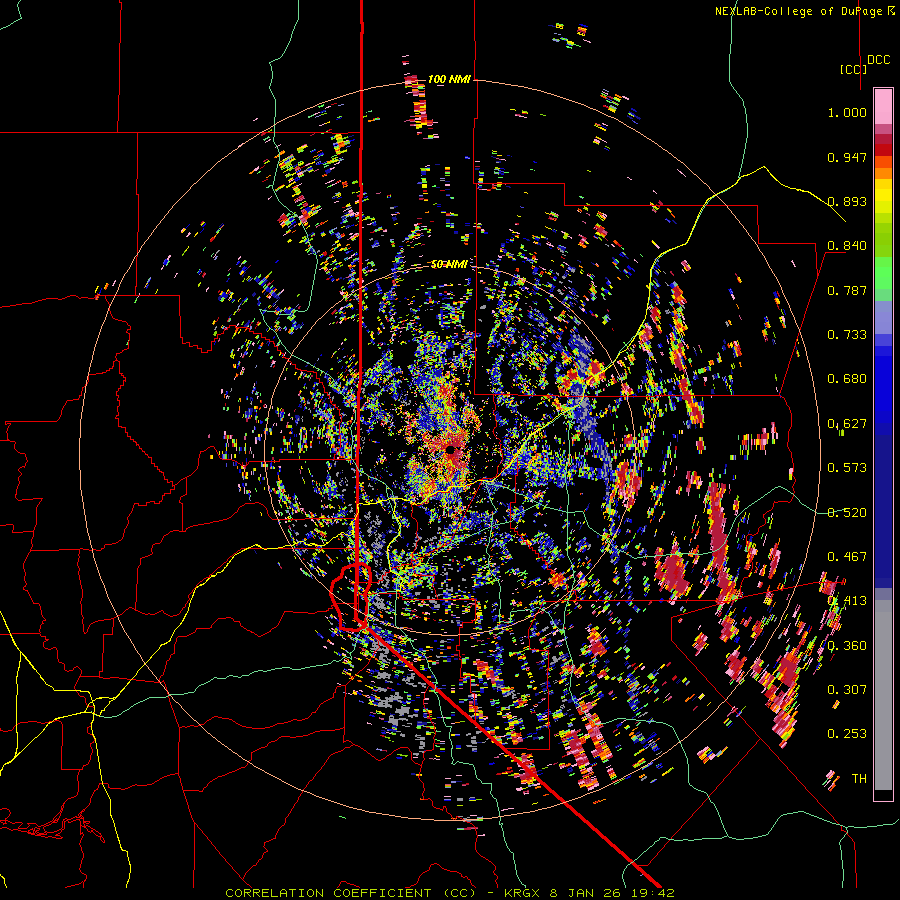Click the 0.253 scale value
The height and width of the screenshot is (900, 900).
[x=847, y=734]
